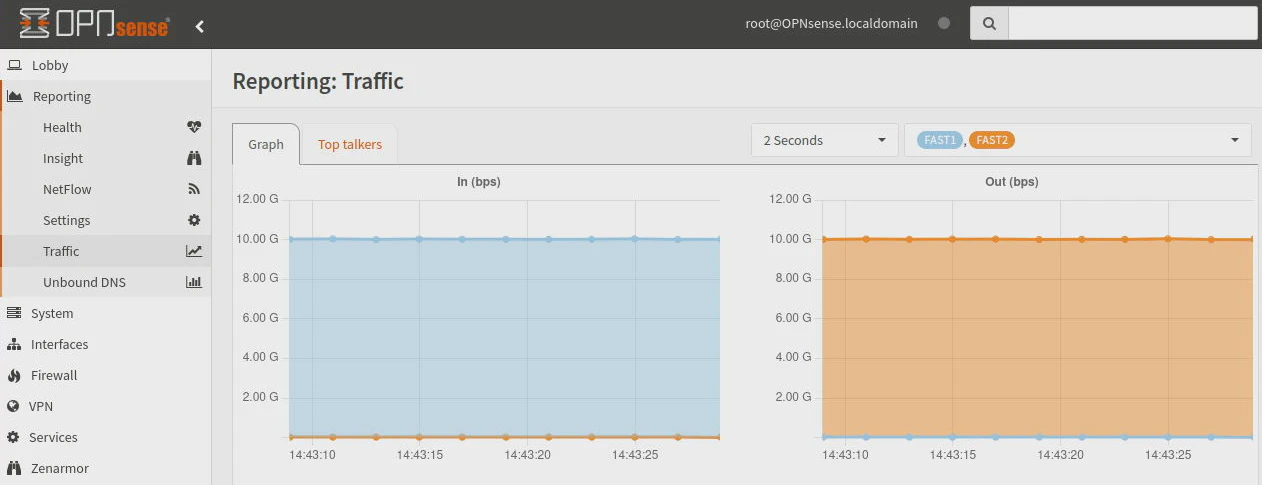Click 12.00 G axis label on In chart
Viewport: 1262px width, 485px height.
pyautogui.click(x=257, y=199)
